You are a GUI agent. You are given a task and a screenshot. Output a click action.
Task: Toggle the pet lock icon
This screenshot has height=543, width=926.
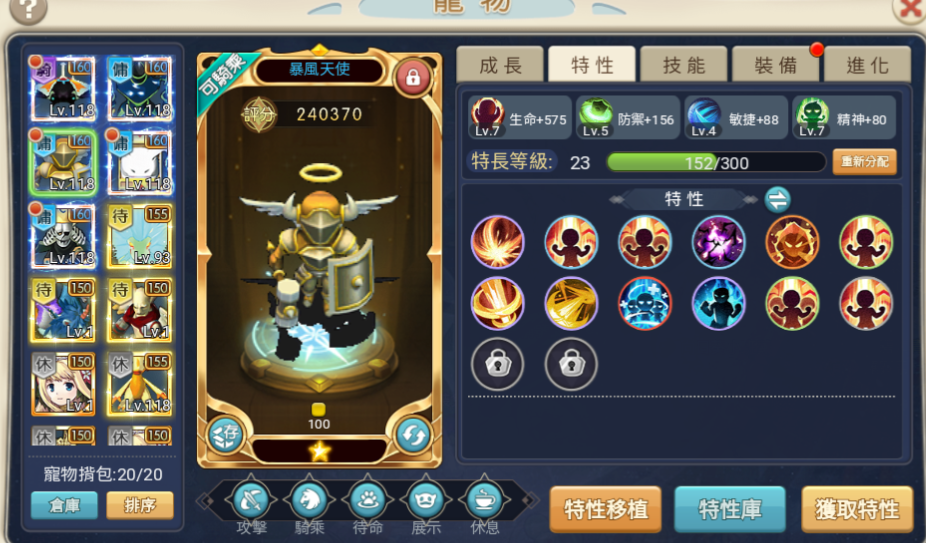click(412, 77)
